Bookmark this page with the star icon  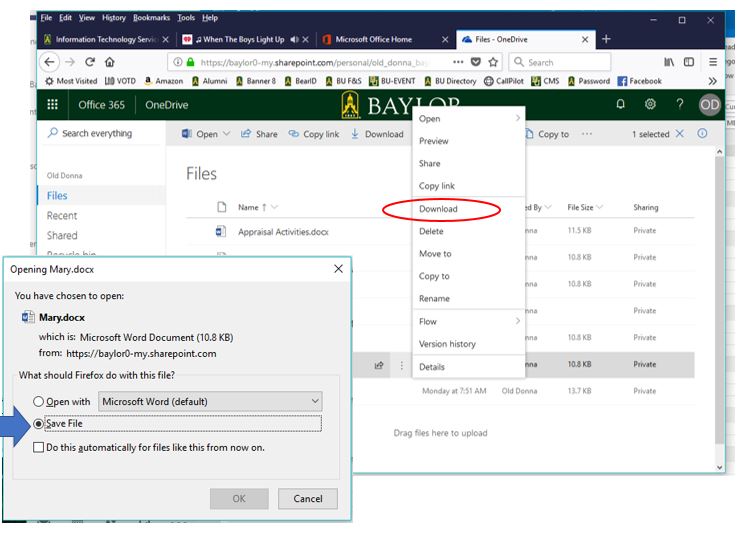click(x=493, y=62)
